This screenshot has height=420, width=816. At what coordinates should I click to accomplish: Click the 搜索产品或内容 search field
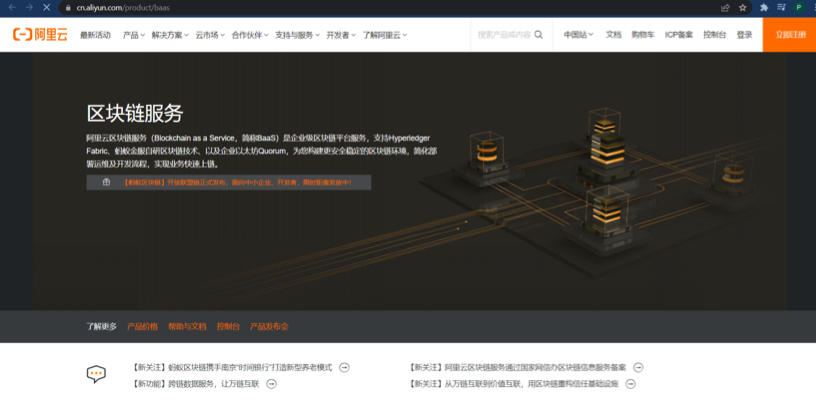(504, 35)
